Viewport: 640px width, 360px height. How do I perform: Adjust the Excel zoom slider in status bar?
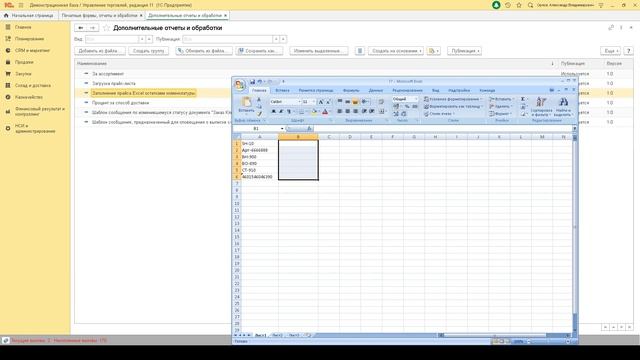(547, 341)
